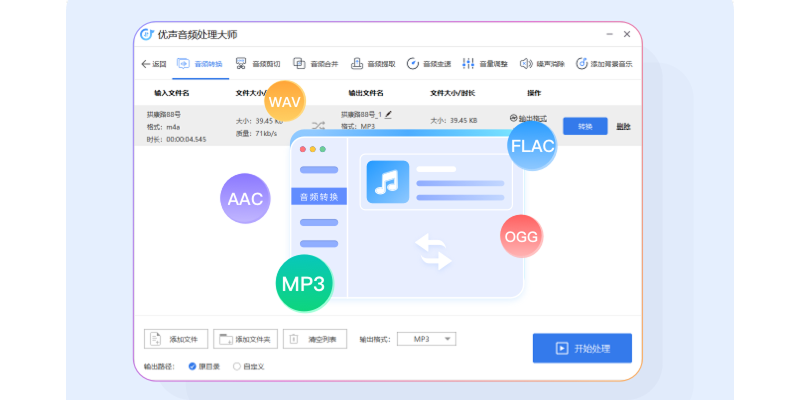Image resolution: width=800 pixels, height=400 pixels.
Task: Click the 添加文件 button
Action: pyautogui.click(x=177, y=339)
